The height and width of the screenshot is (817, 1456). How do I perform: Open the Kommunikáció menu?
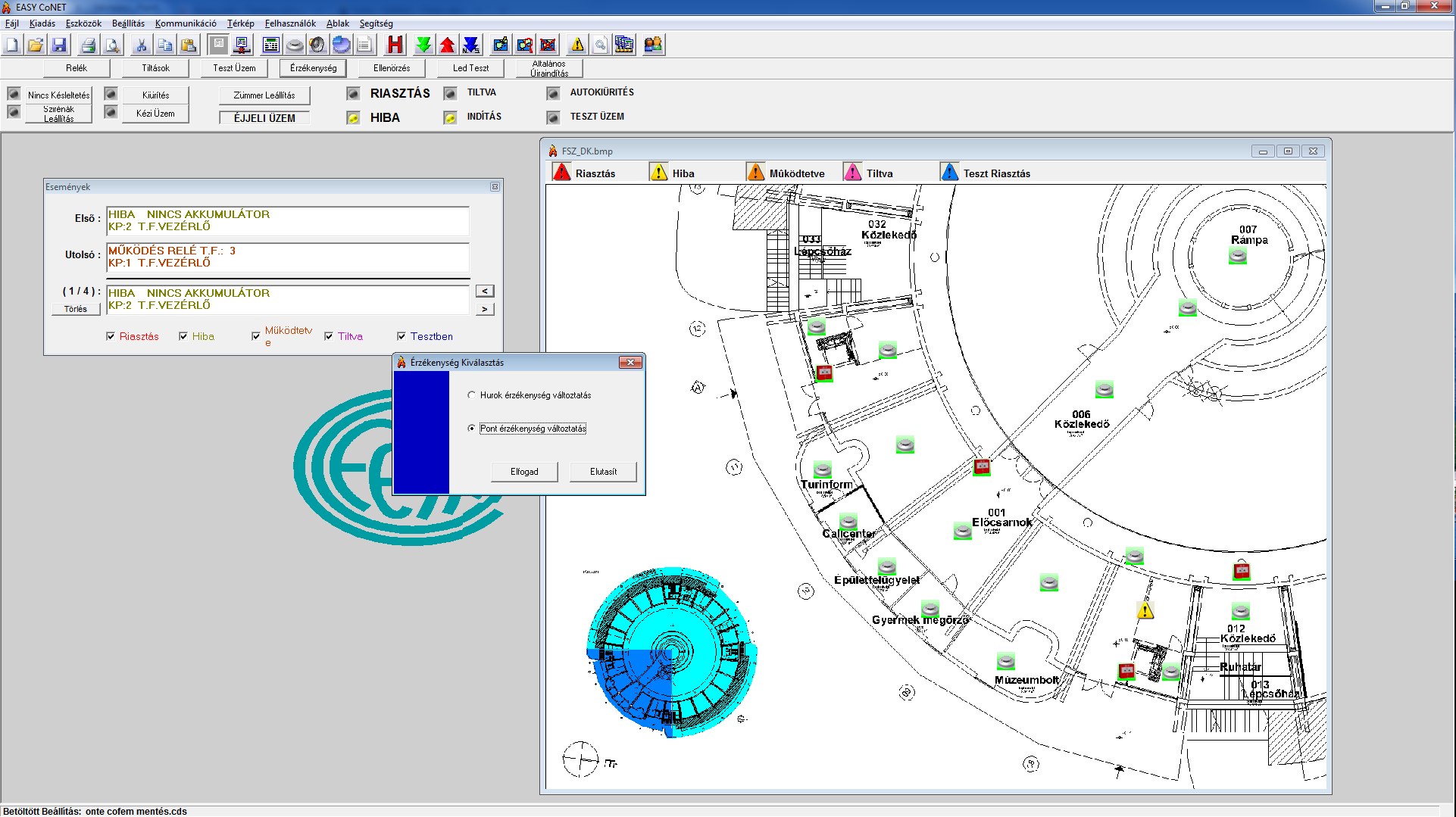click(186, 23)
